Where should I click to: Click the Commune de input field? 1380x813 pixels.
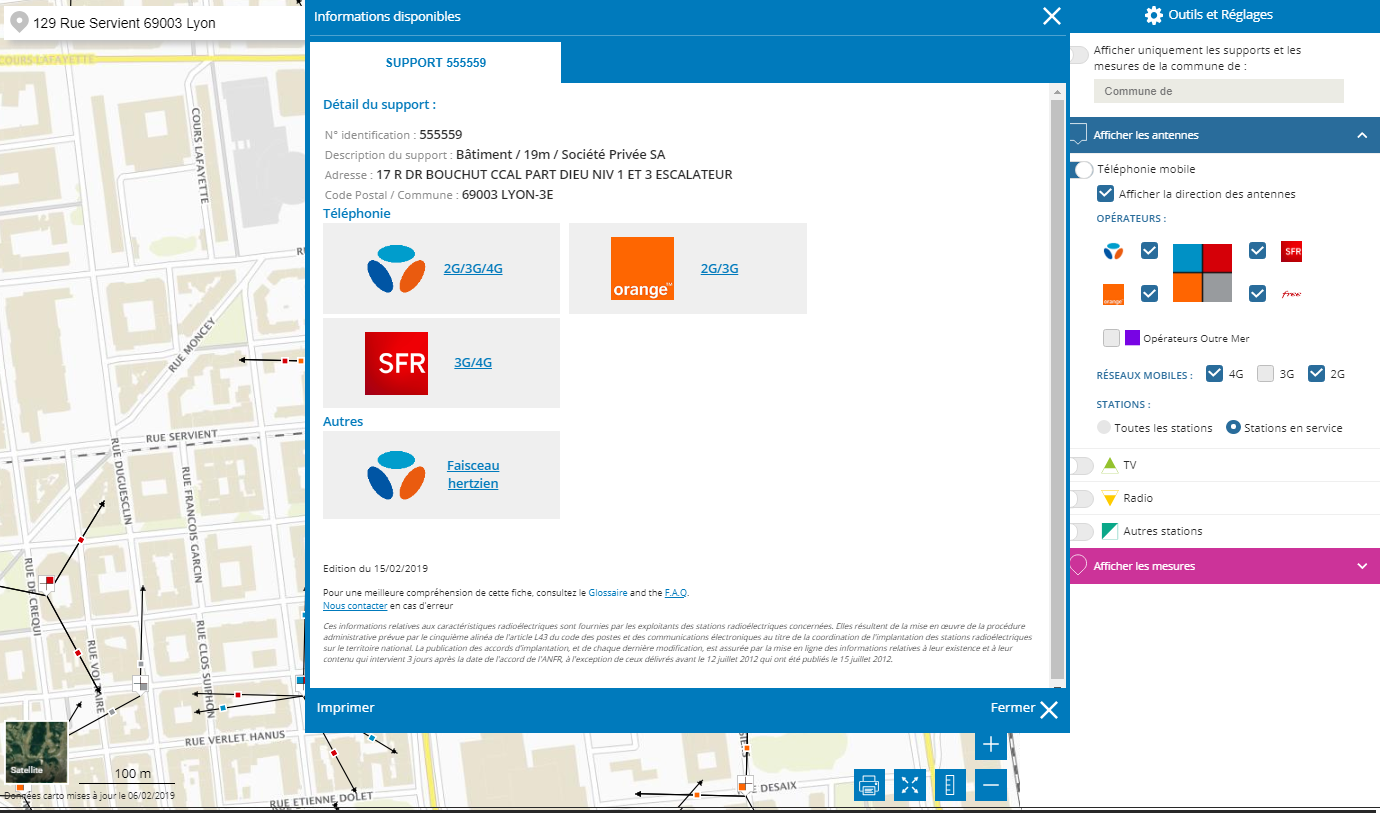[x=1218, y=91]
